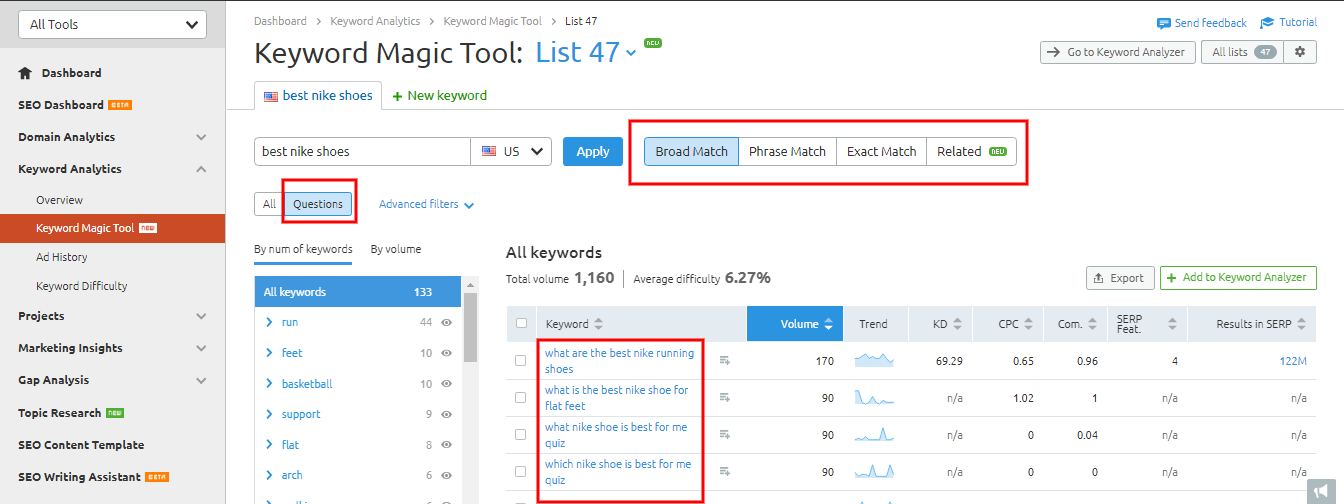Open settings gear icon
Screen dimensions: 1344x504
1300,52
